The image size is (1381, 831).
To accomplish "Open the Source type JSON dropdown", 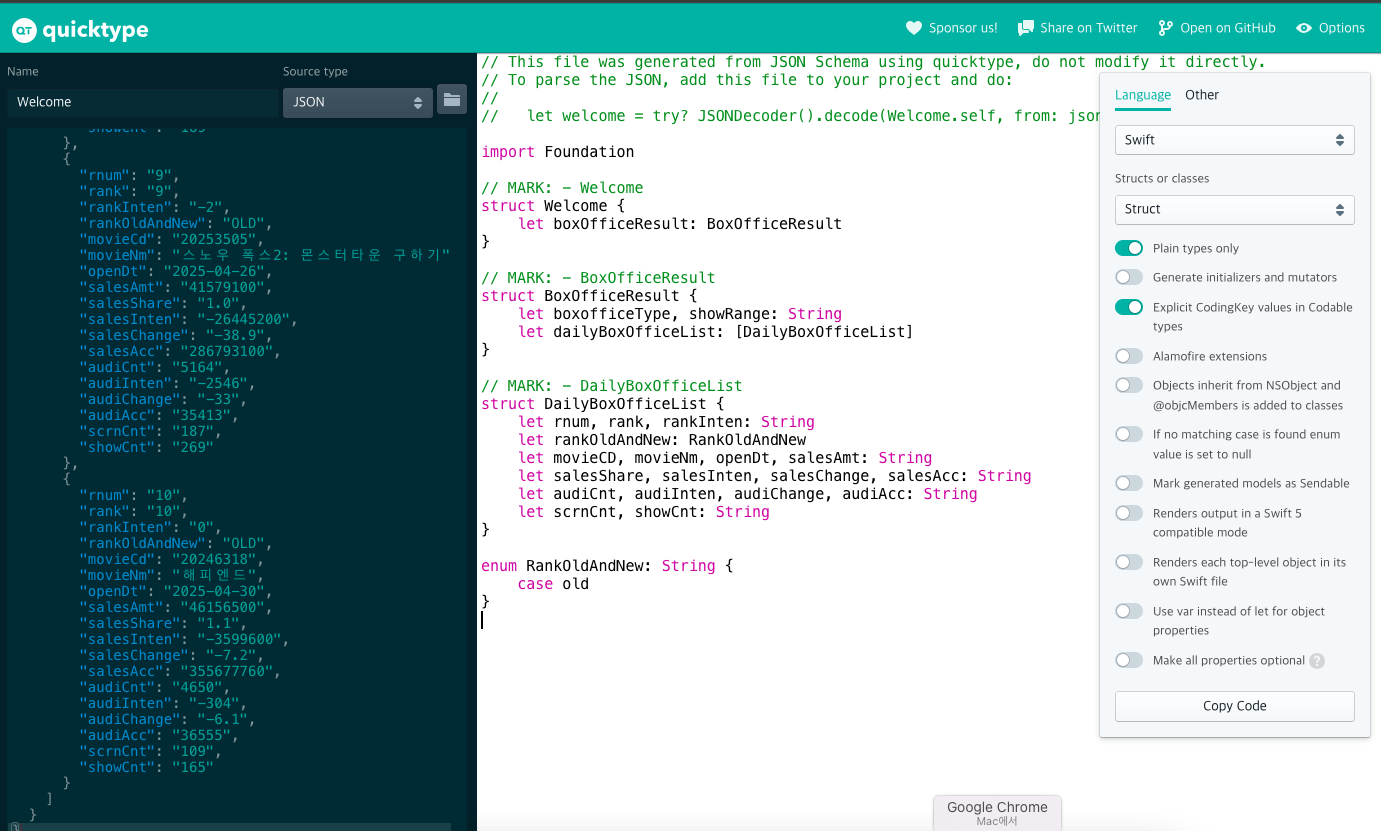I will 358,102.
